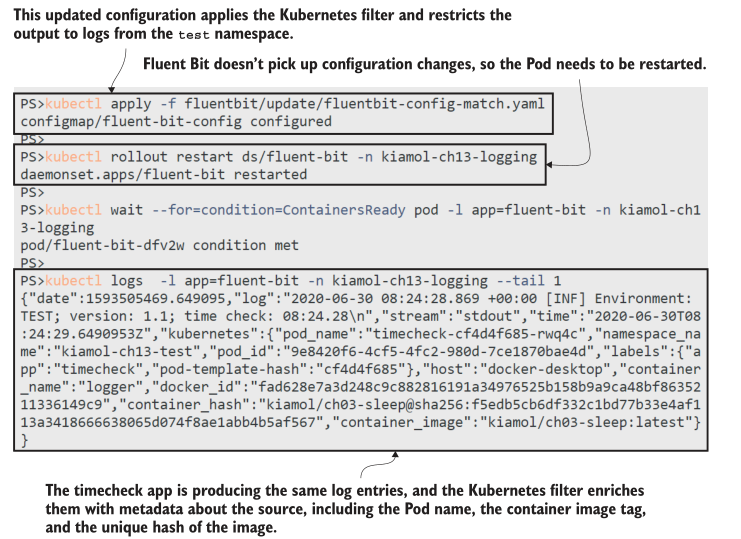Click the top annotation about the updated configuration
The image size is (741, 539).
tap(262, 24)
